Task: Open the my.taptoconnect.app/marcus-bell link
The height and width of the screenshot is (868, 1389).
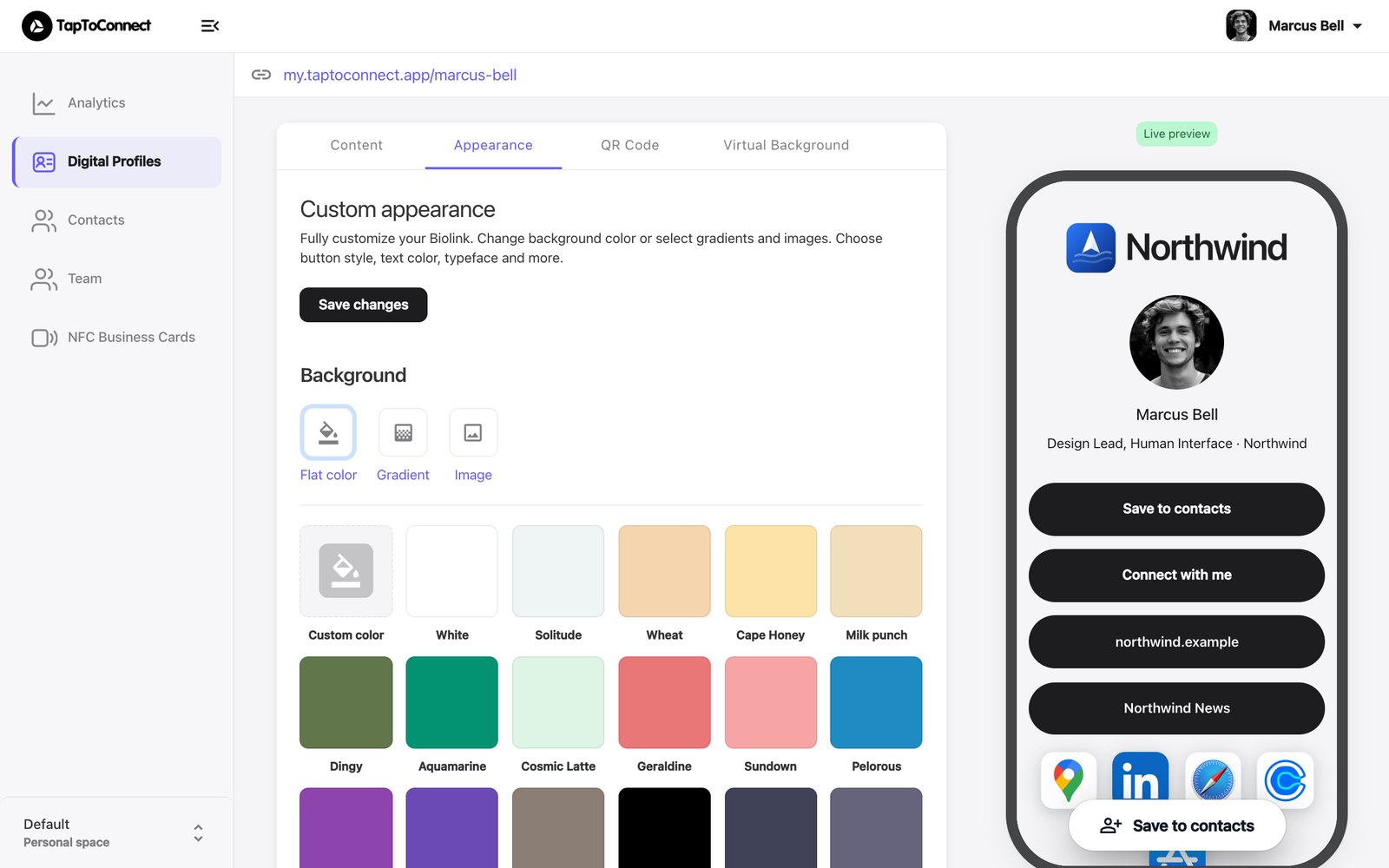Action: coord(400,75)
